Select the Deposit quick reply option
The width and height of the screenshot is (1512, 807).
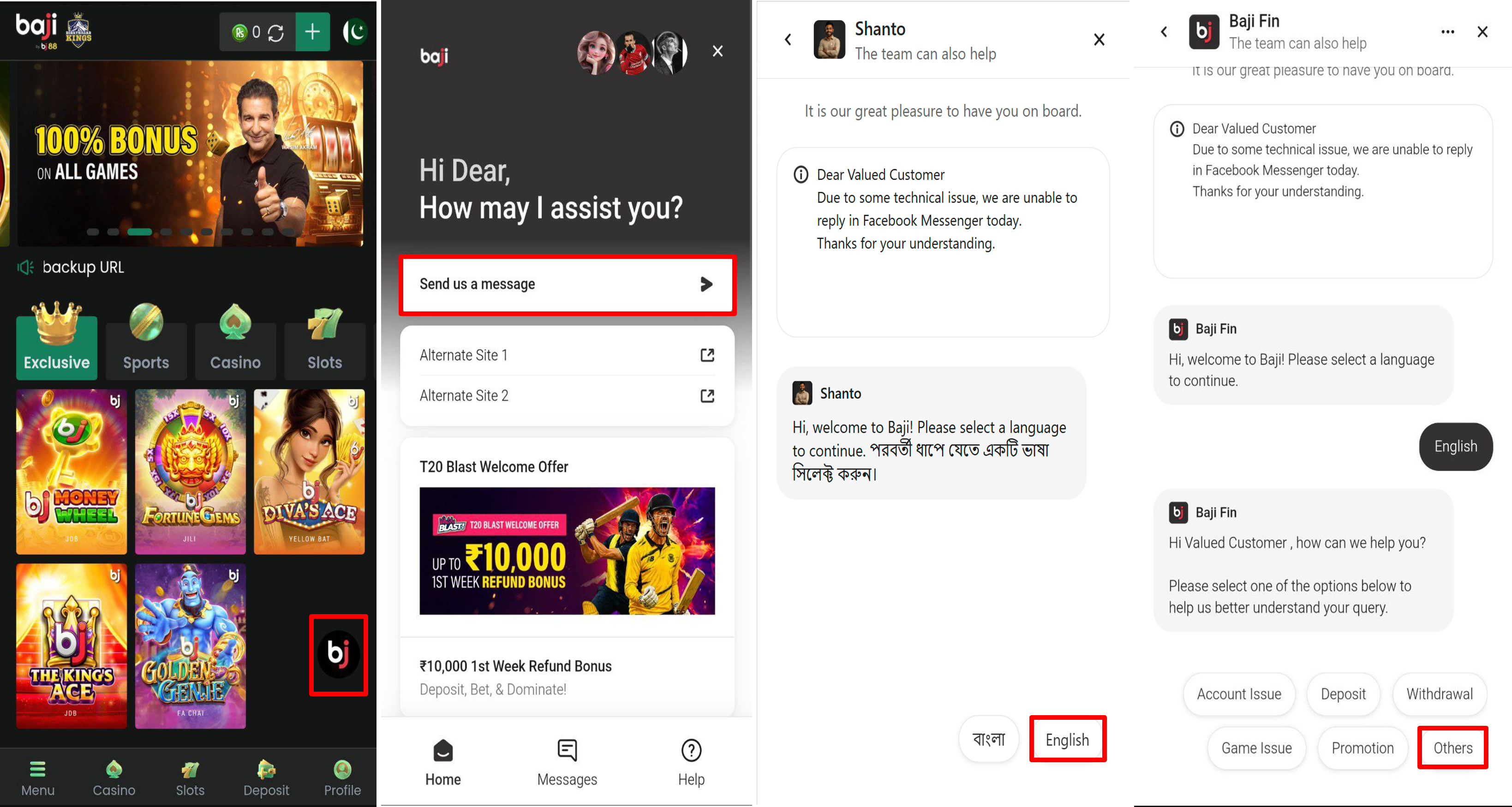[1343, 694]
